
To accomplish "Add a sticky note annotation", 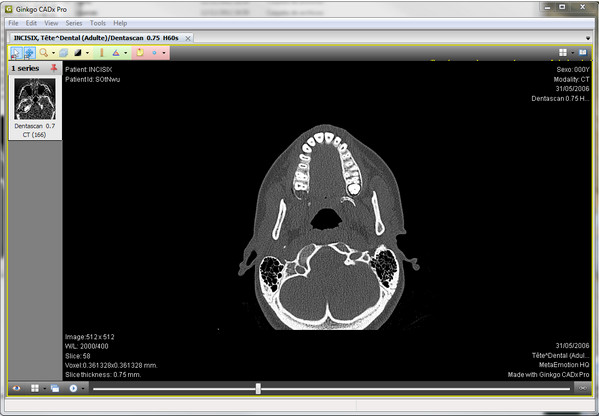I will tap(140, 53).
